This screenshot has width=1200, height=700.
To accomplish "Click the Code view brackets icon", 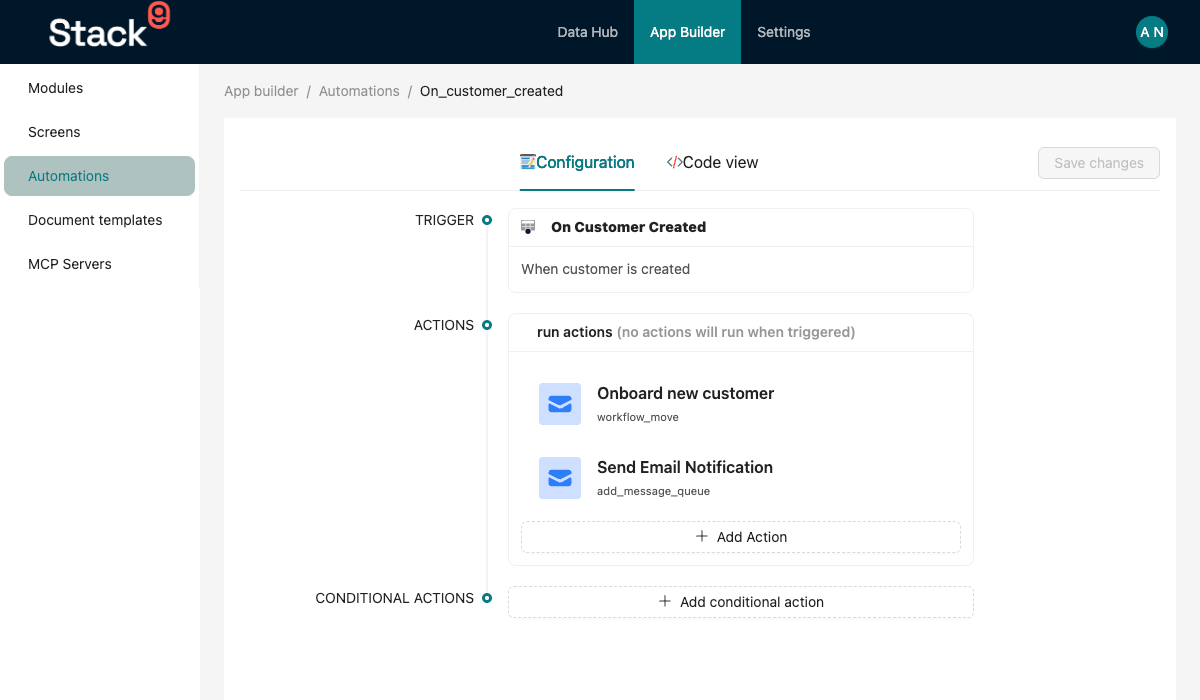I will click(674, 162).
